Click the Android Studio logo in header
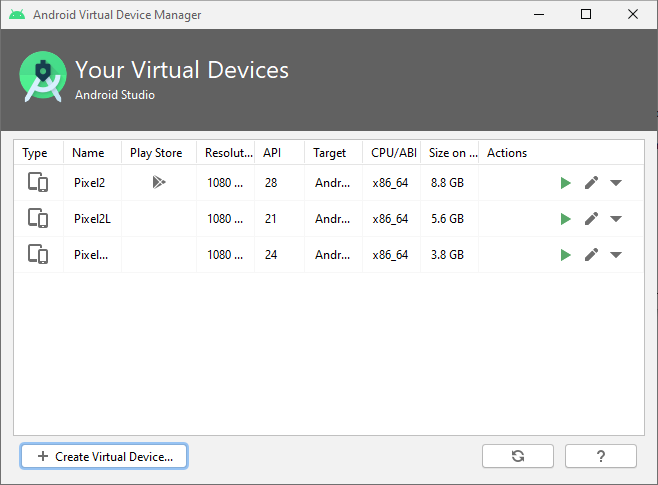This screenshot has width=658, height=485. coord(43,76)
